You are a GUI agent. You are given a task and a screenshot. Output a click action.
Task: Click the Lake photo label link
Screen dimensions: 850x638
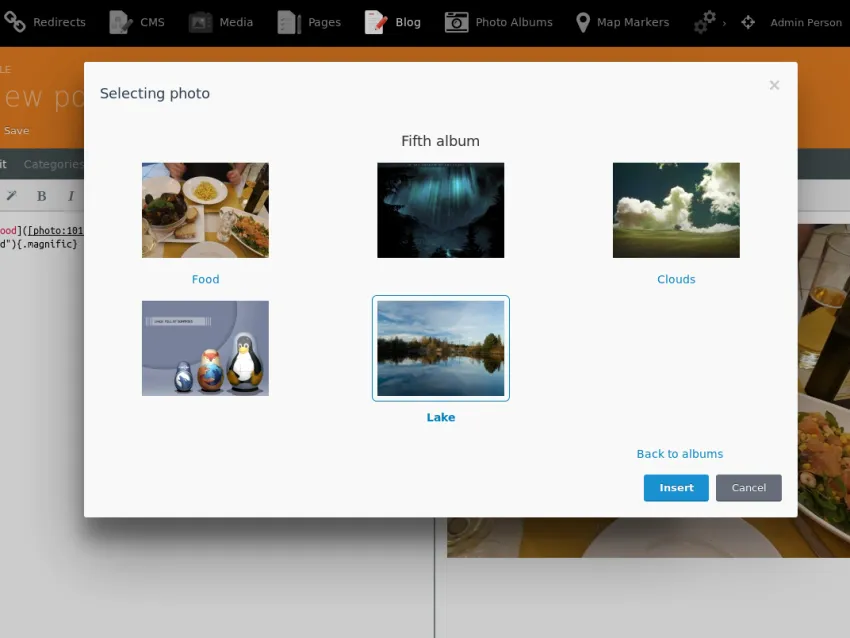(441, 417)
